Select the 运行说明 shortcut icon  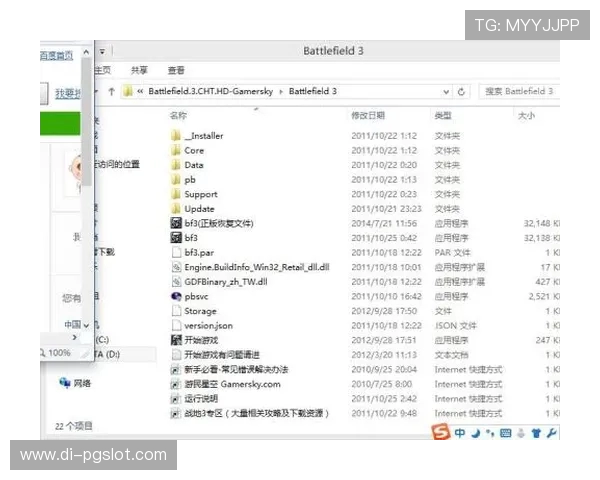tap(175, 399)
